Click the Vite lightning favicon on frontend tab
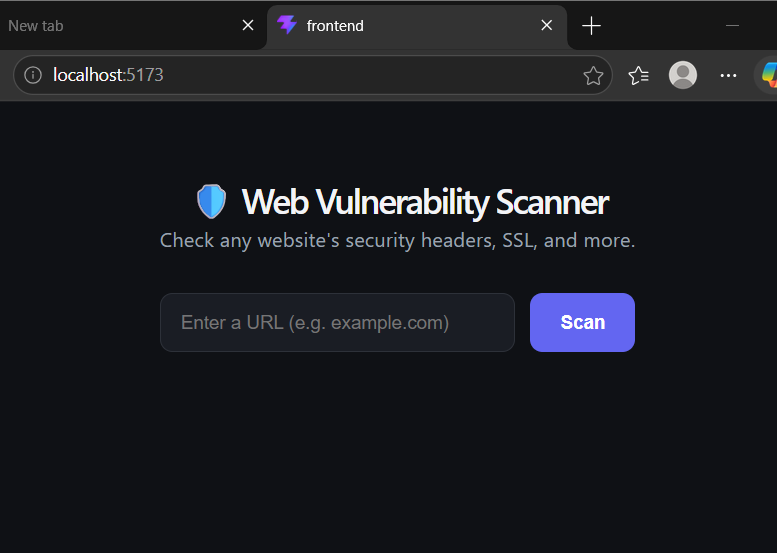Viewport: 777px width, 553px height. (x=287, y=25)
